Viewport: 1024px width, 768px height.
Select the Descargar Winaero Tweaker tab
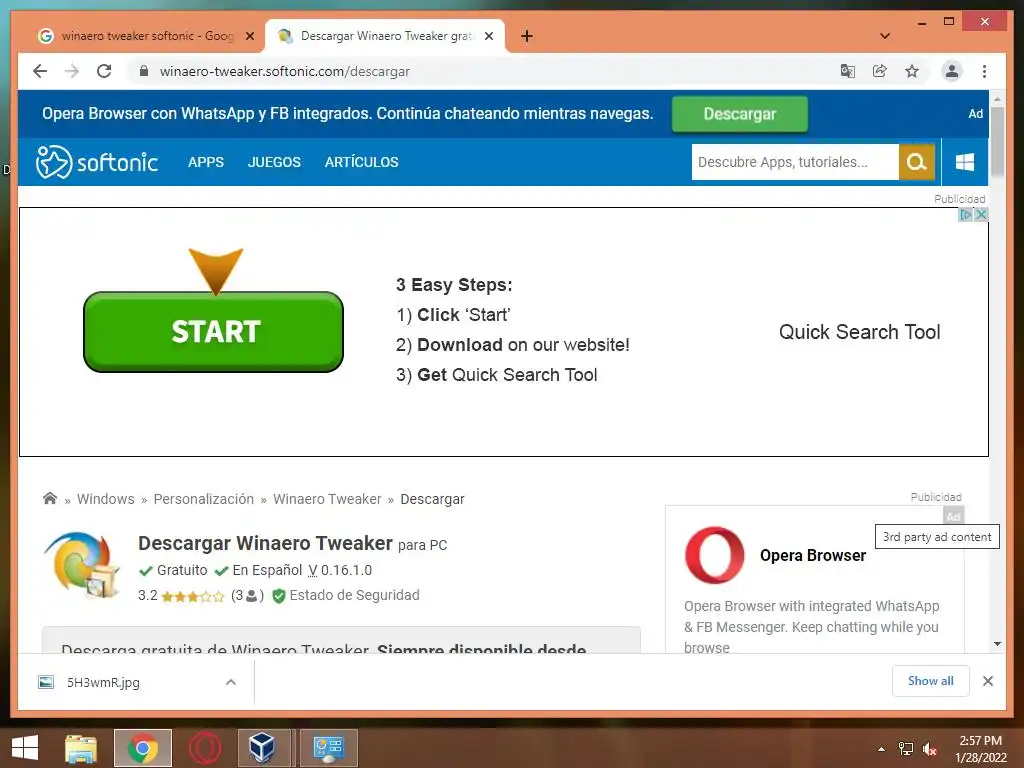[x=385, y=36]
